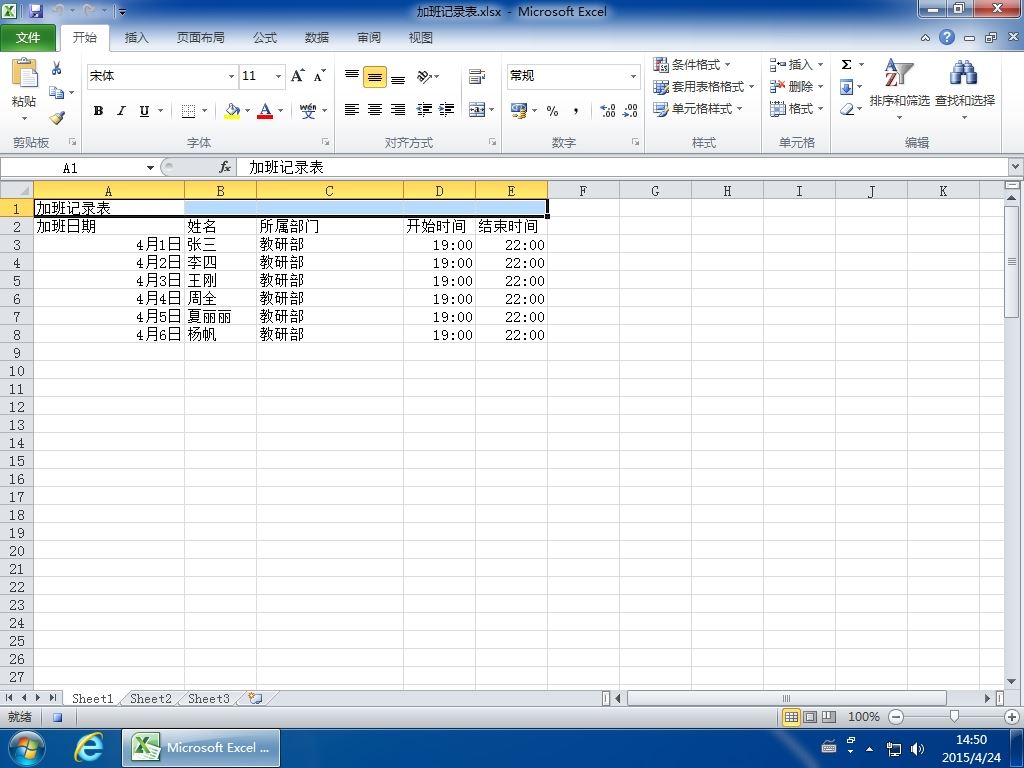The height and width of the screenshot is (768, 1024).
Task: Click the text orientation icon
Action: click(x=424, y=76)
